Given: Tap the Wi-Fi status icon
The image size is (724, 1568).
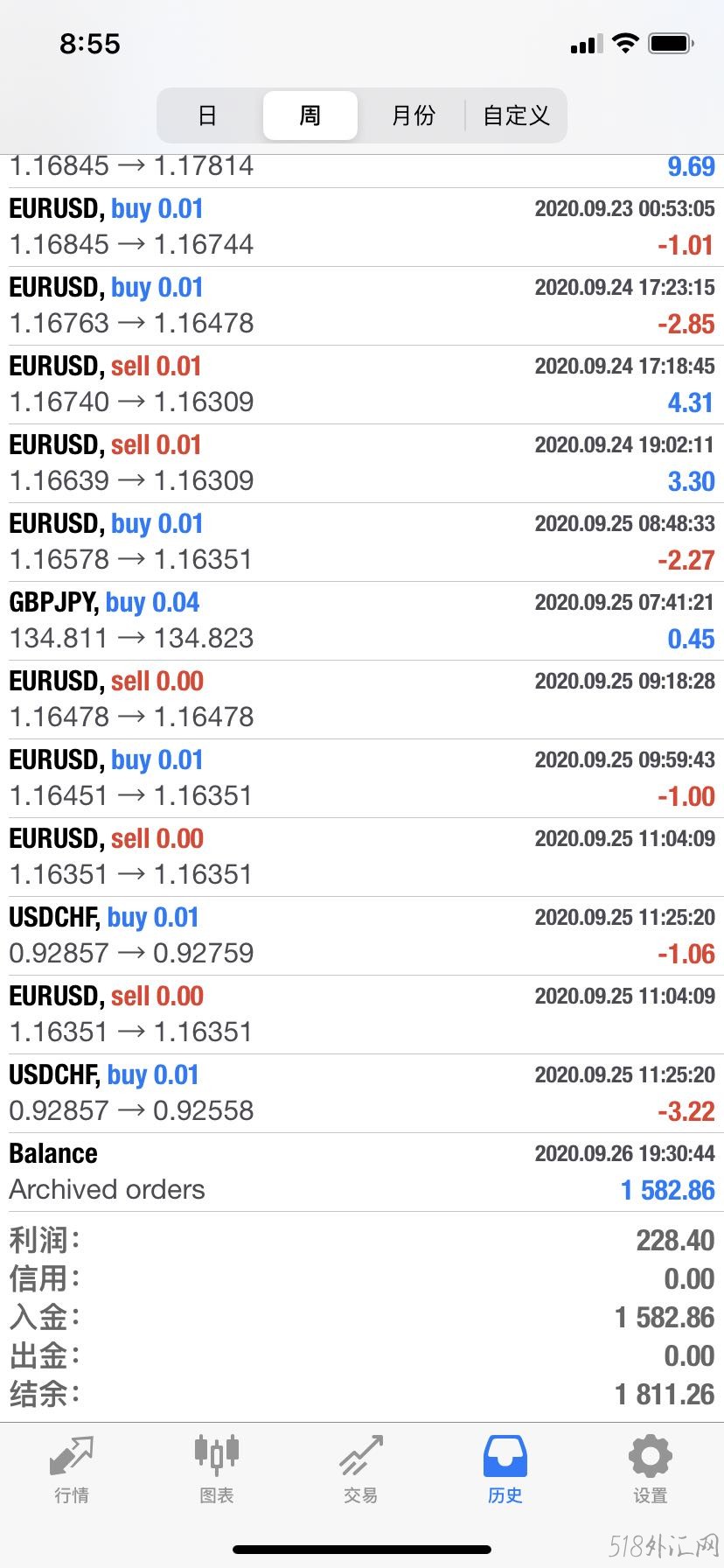Looking at the screenshot, I should [625, 43].
